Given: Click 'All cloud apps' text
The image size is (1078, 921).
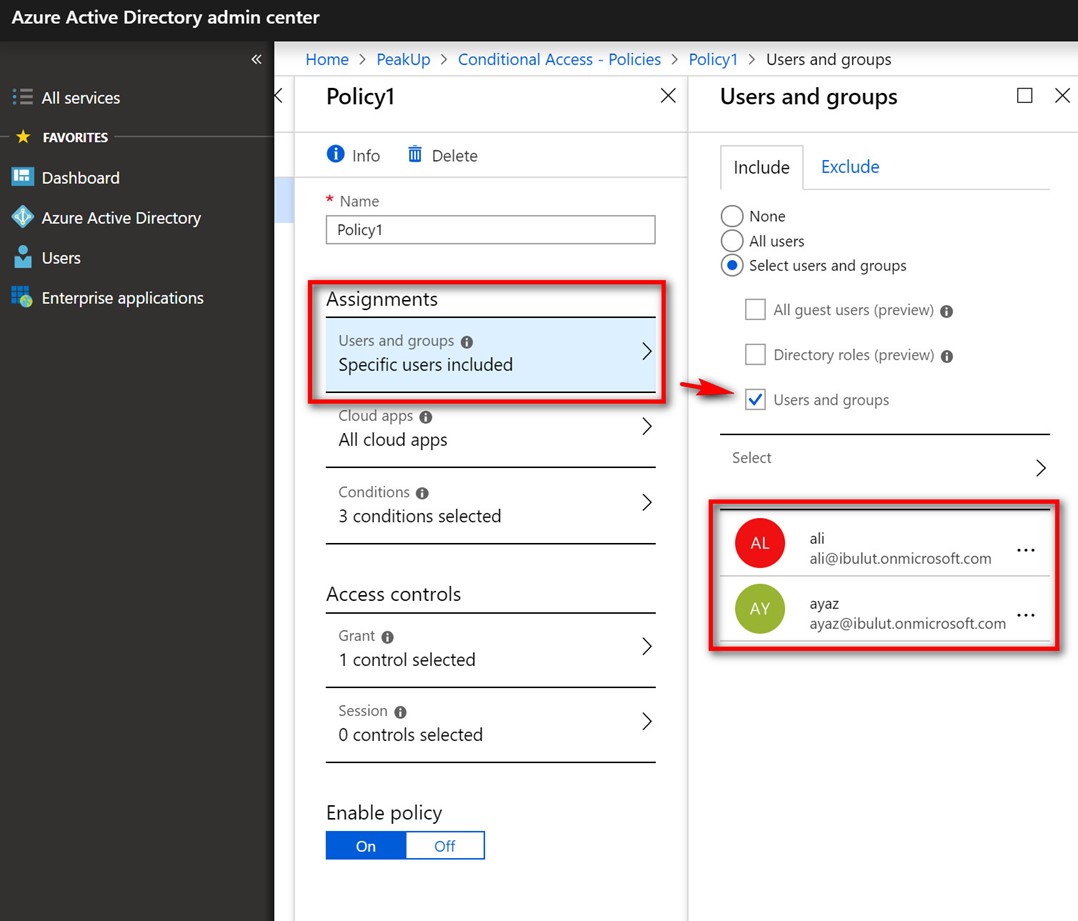Looking at the screenshot, I should click(x=393, y=440).
